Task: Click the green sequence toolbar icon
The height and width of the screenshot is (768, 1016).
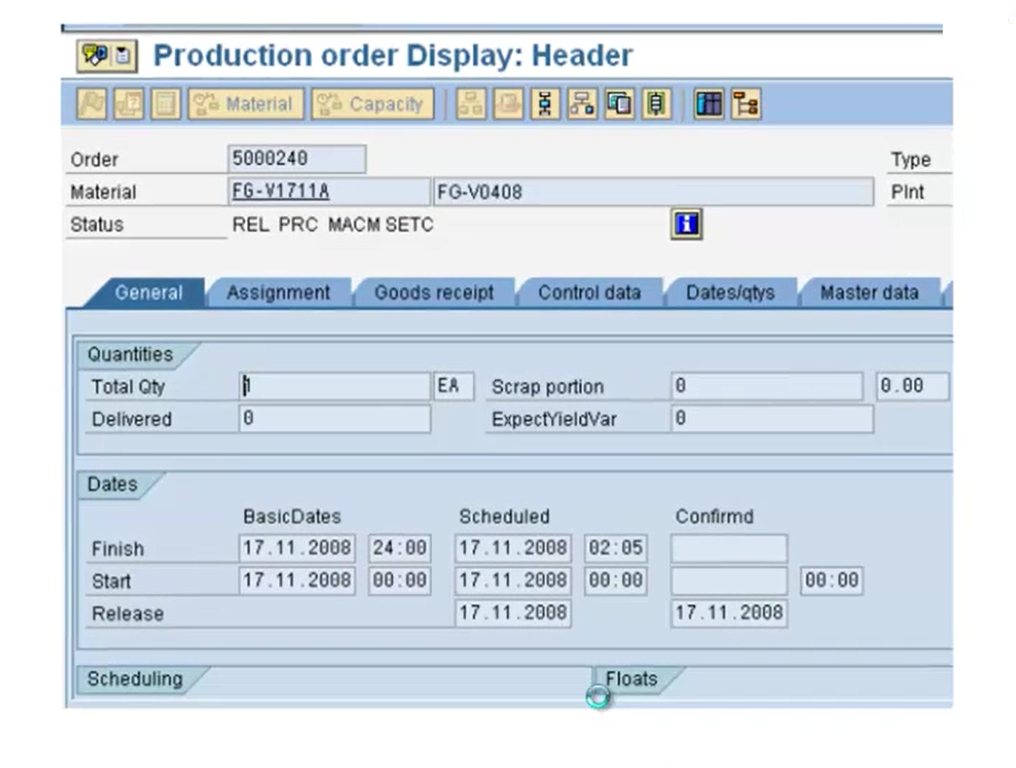Action: (x=656, y=104)
